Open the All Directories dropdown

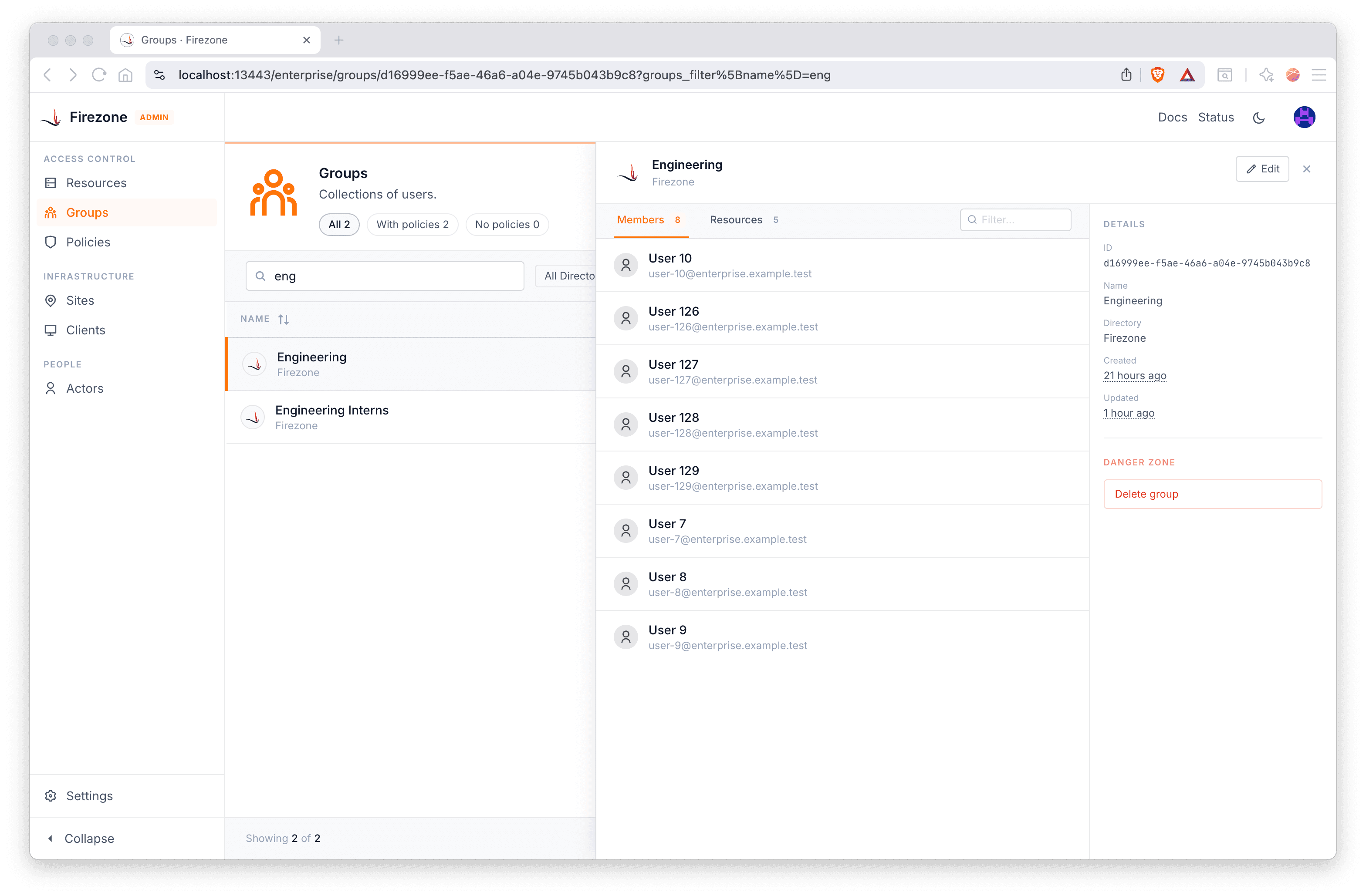point(568,276)
